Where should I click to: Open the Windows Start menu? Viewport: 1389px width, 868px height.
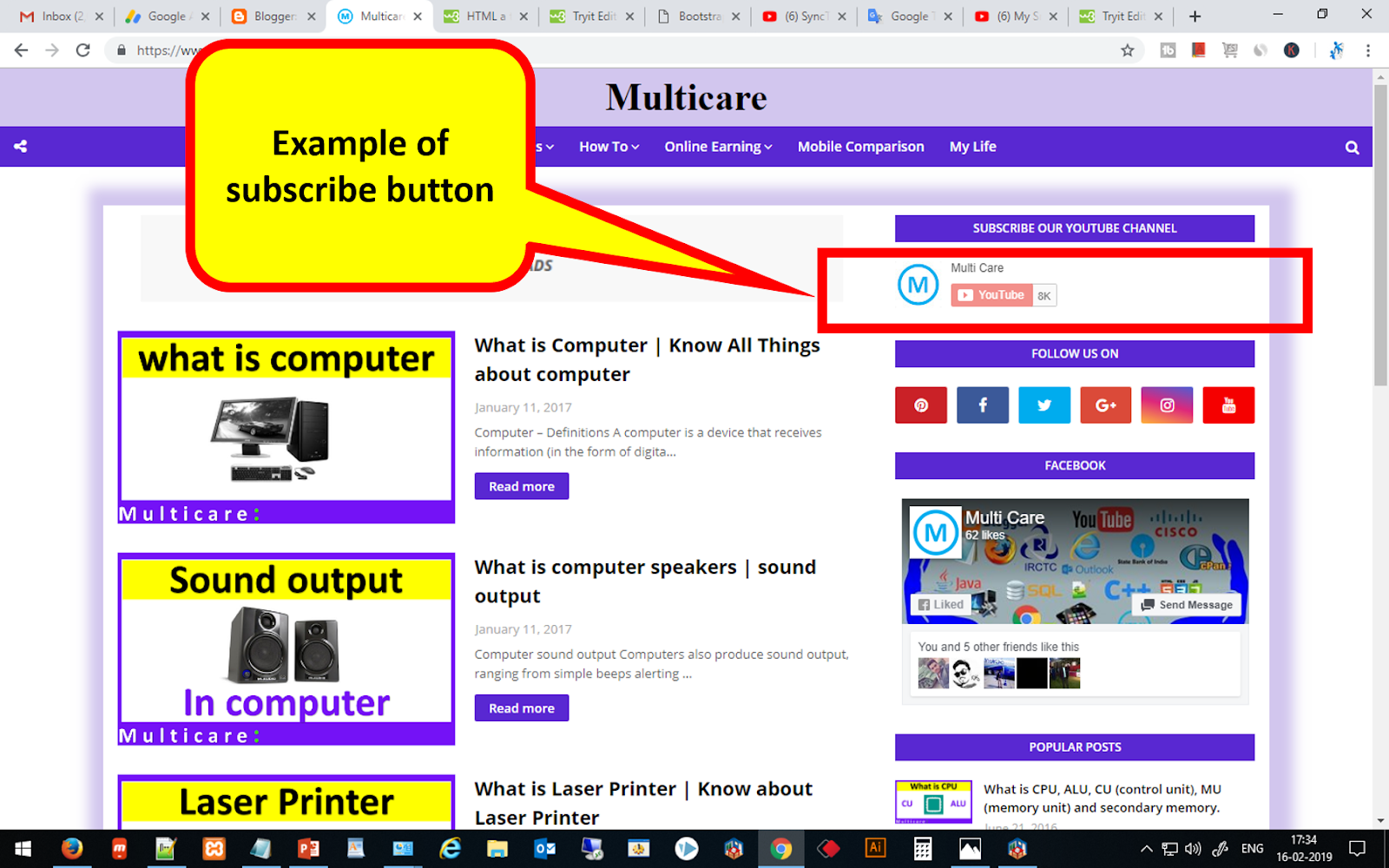point(23,849)
